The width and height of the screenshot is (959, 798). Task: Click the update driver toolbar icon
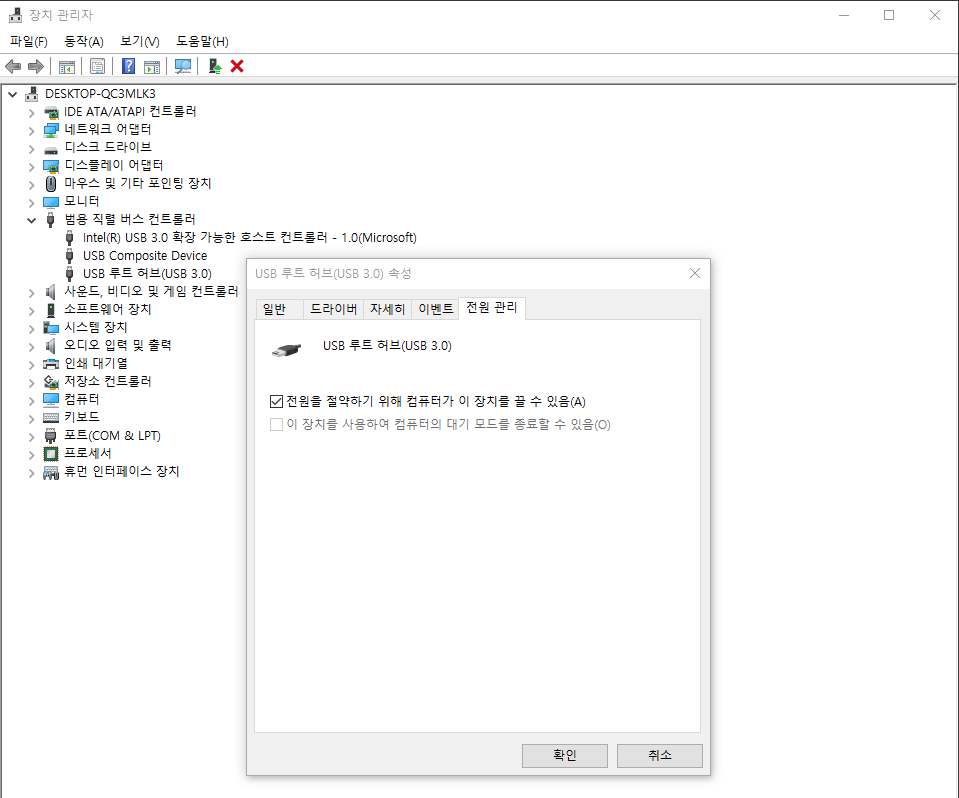point(214,66)
